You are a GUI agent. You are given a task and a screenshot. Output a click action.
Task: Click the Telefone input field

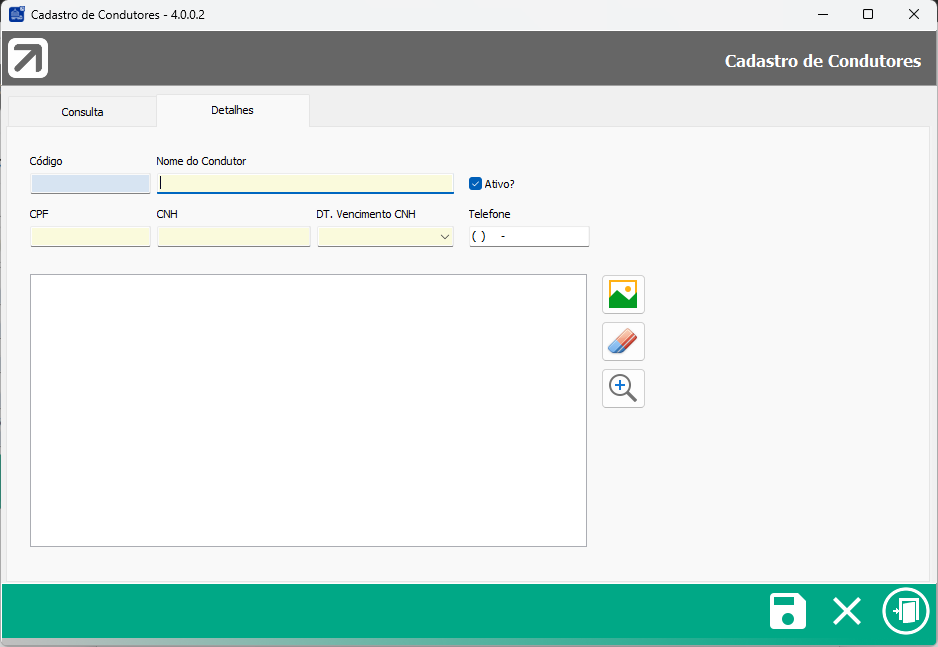529,237
